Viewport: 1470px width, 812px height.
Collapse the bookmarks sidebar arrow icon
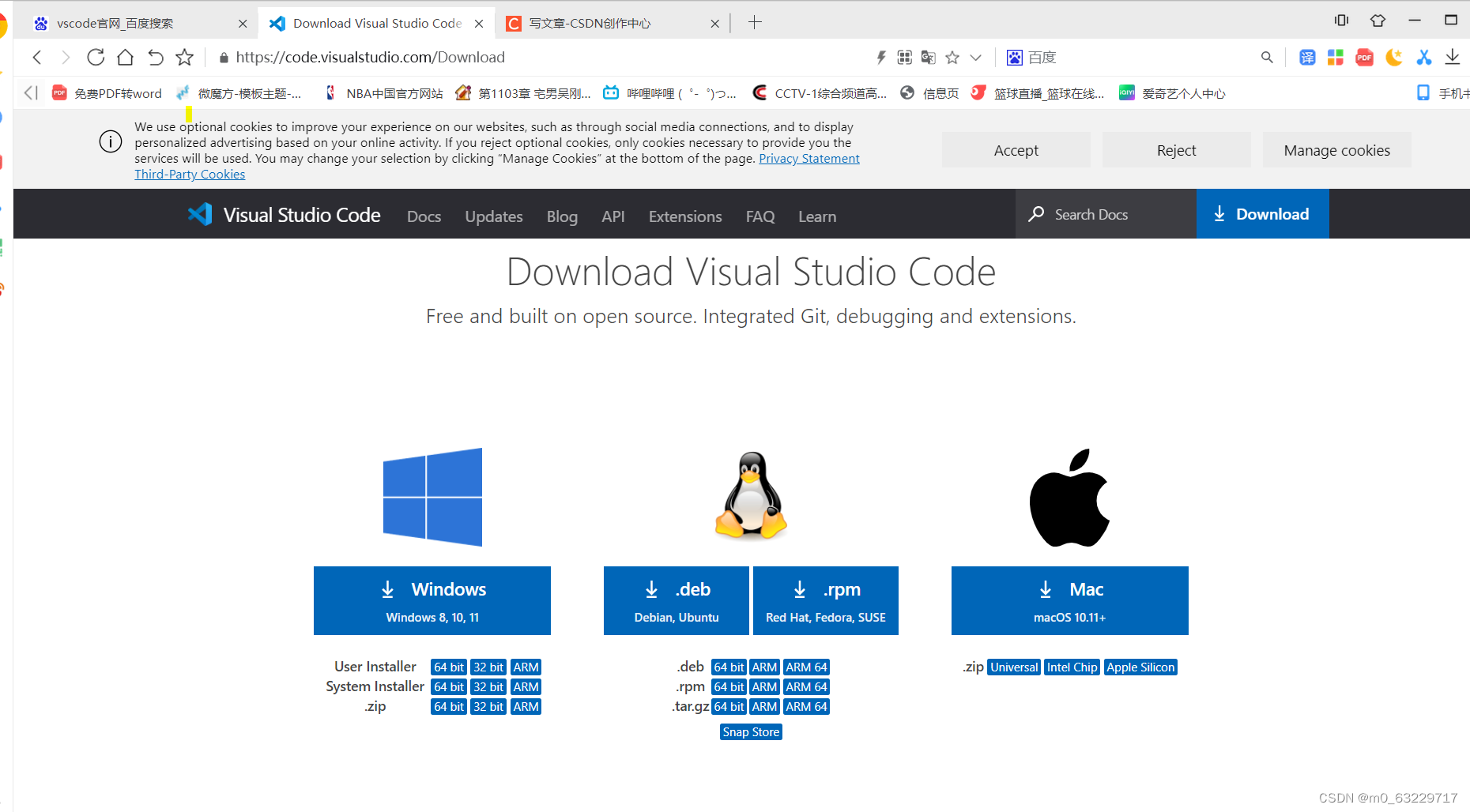(31, 93)
